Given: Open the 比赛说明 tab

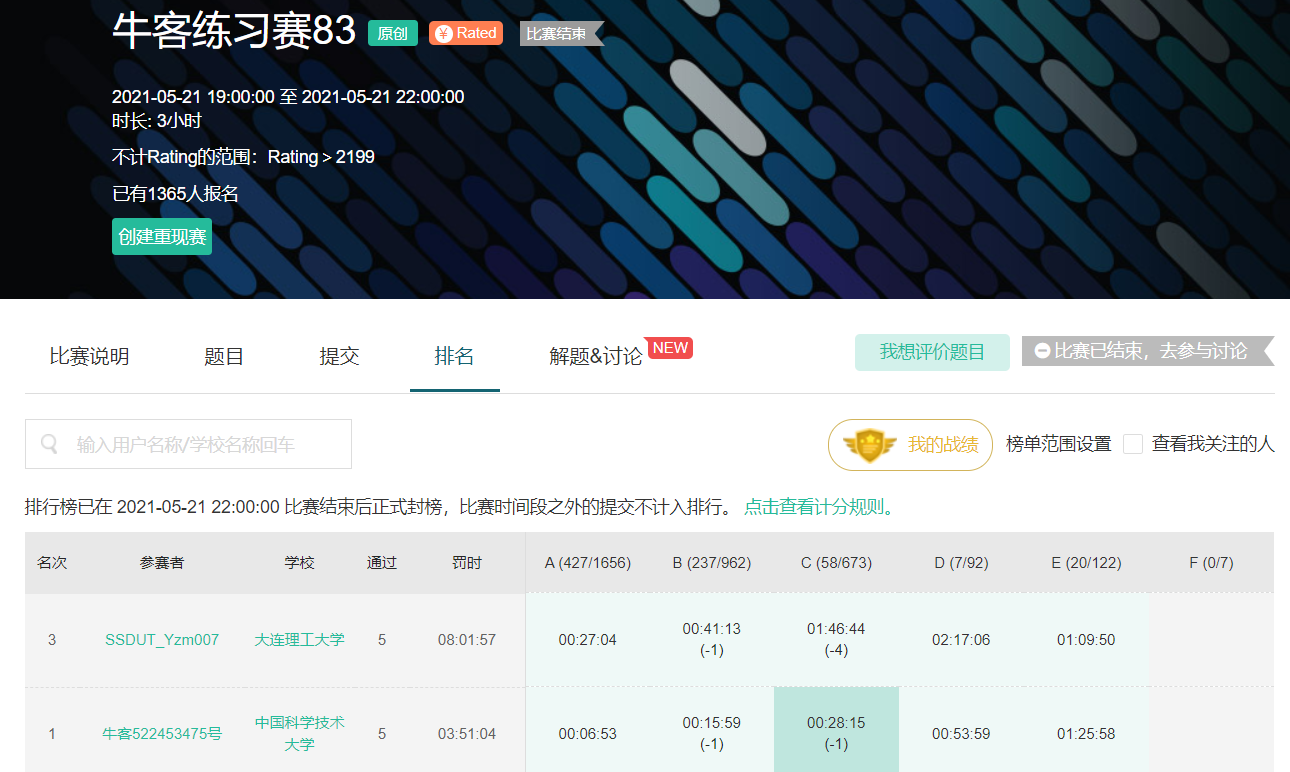Looking at the screenshot, I should click(89, 356).
